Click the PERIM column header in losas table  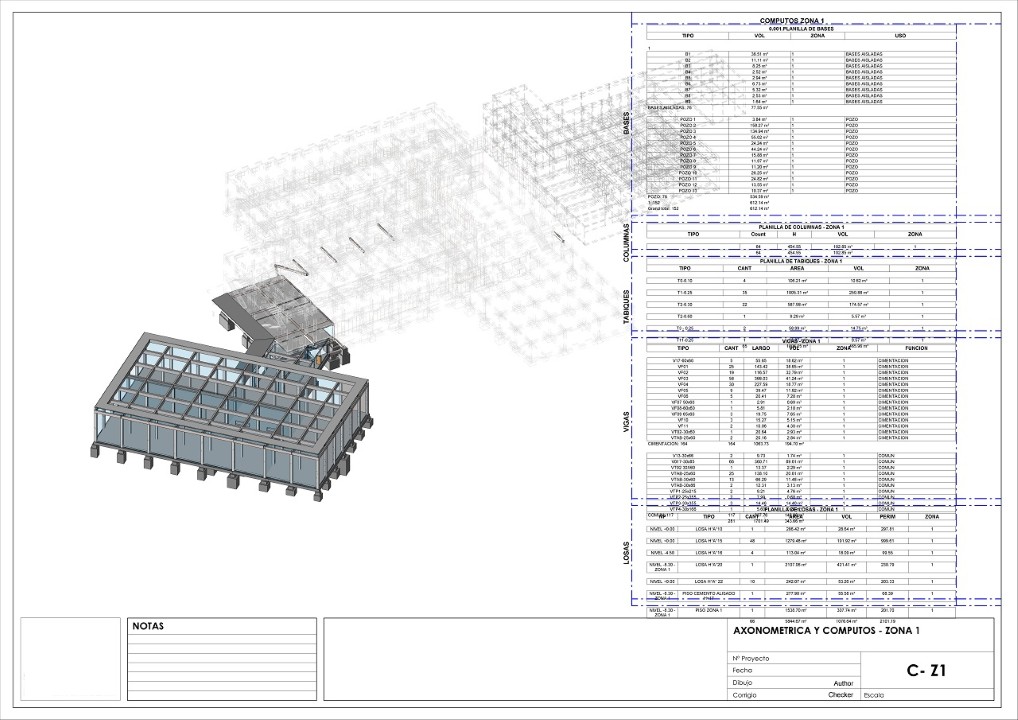[x=883, y=516]
